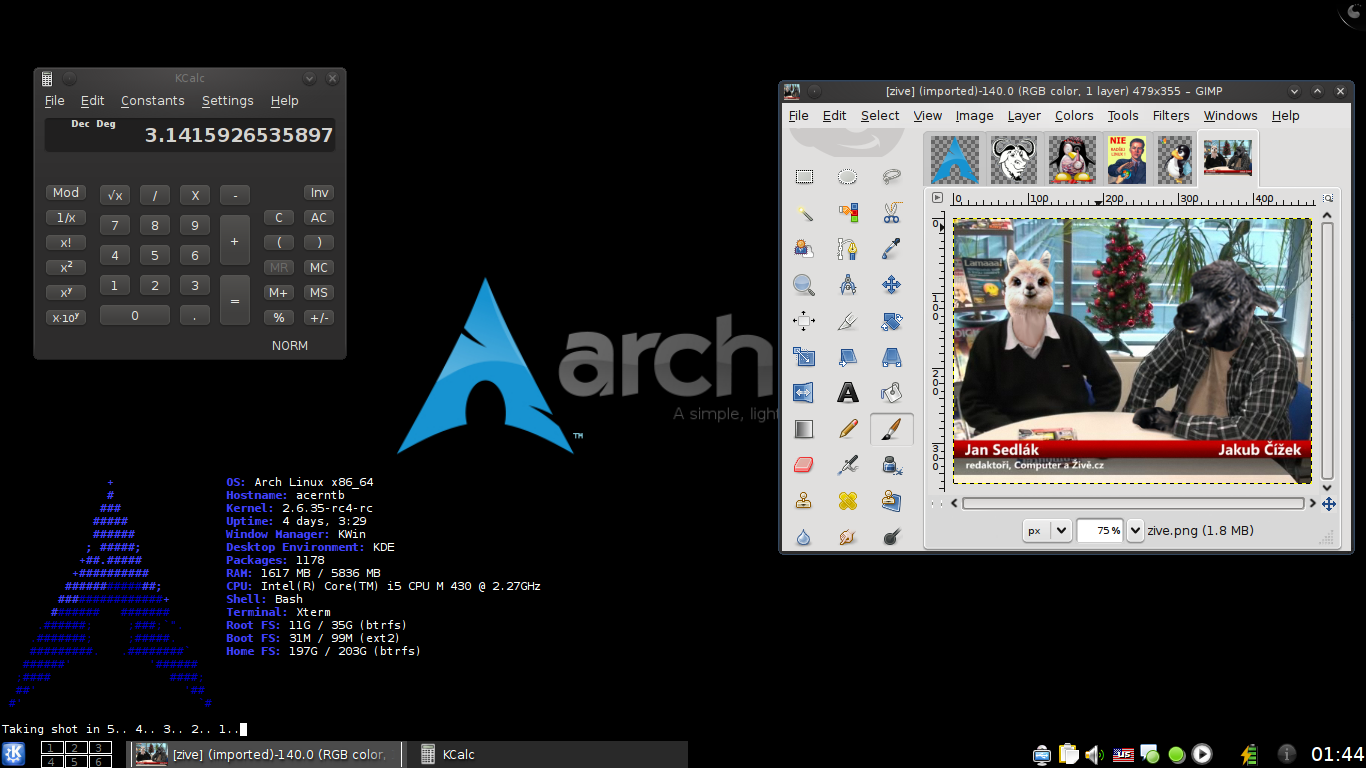Select the Fuzzy Select magic wand tool
The image size is (1366, 768).
coord(804,213)
